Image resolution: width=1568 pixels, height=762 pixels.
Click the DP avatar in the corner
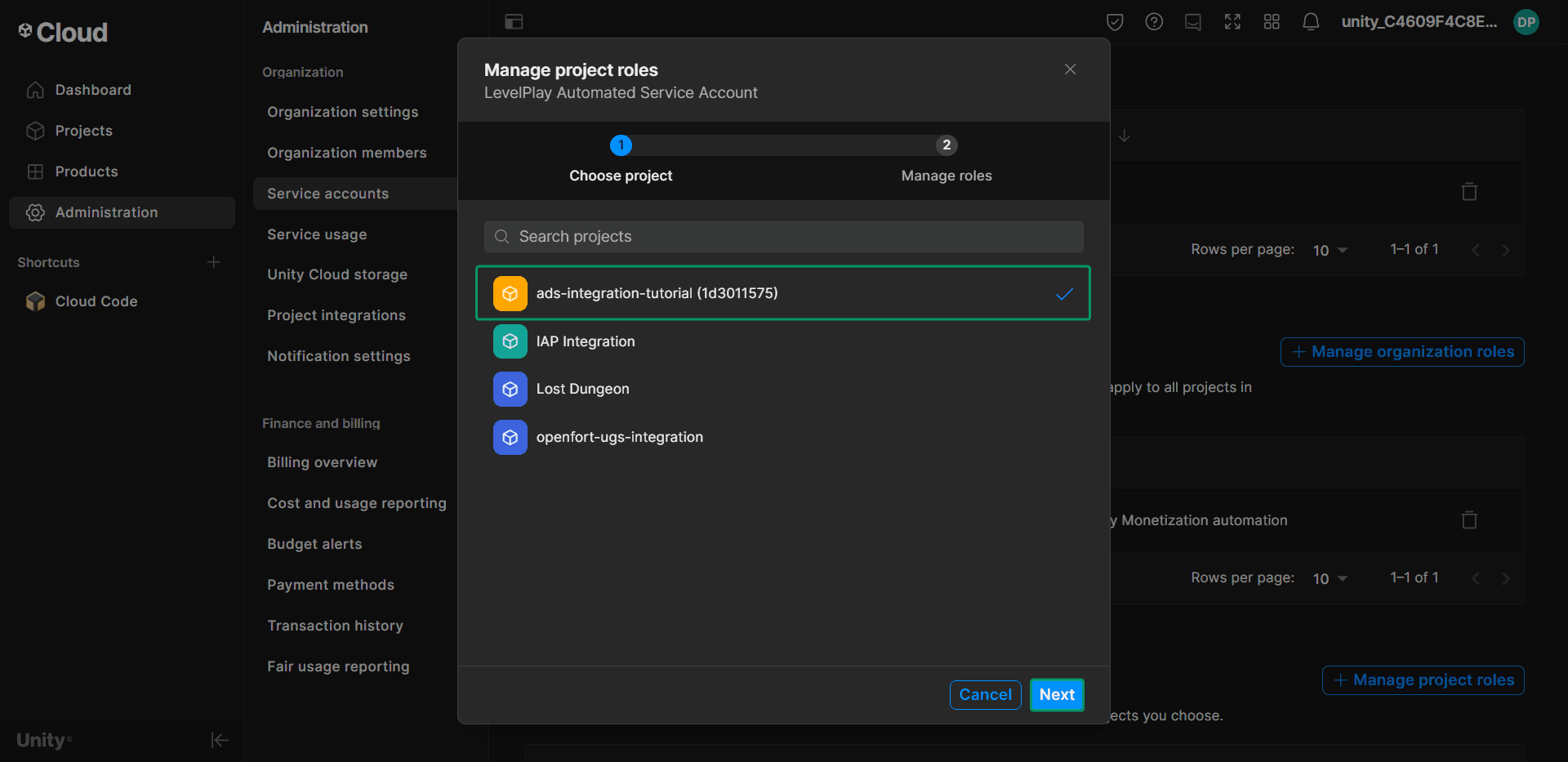[1526, 22]
